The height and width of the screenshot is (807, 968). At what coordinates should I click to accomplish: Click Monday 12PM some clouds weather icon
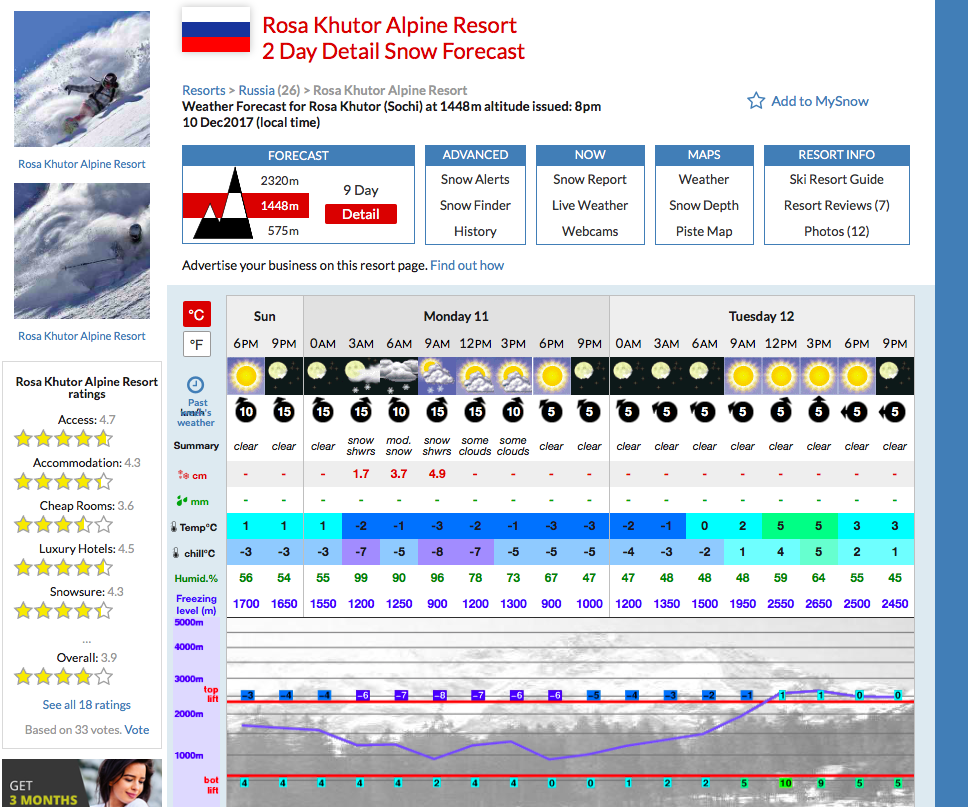pyautogui.click(x=475, y=376)
